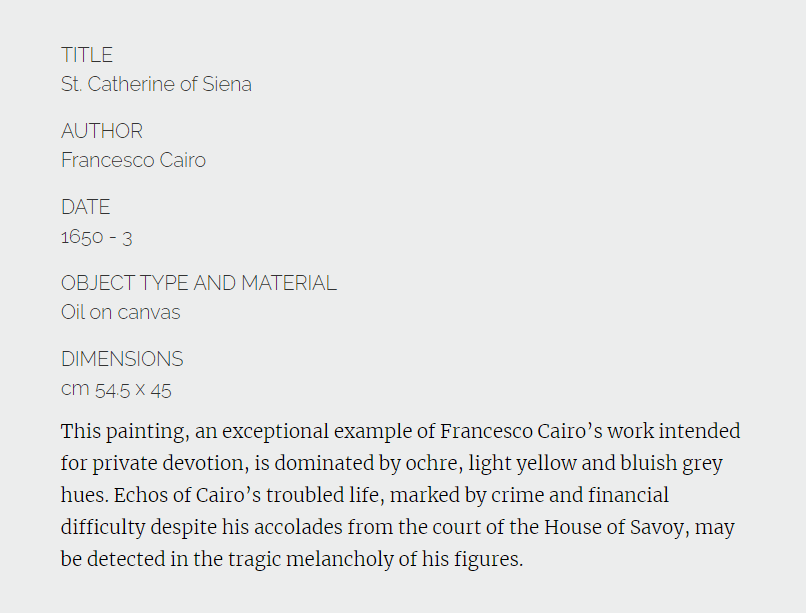
Task: Click the words 'This painting' in description
Action: 125,432
